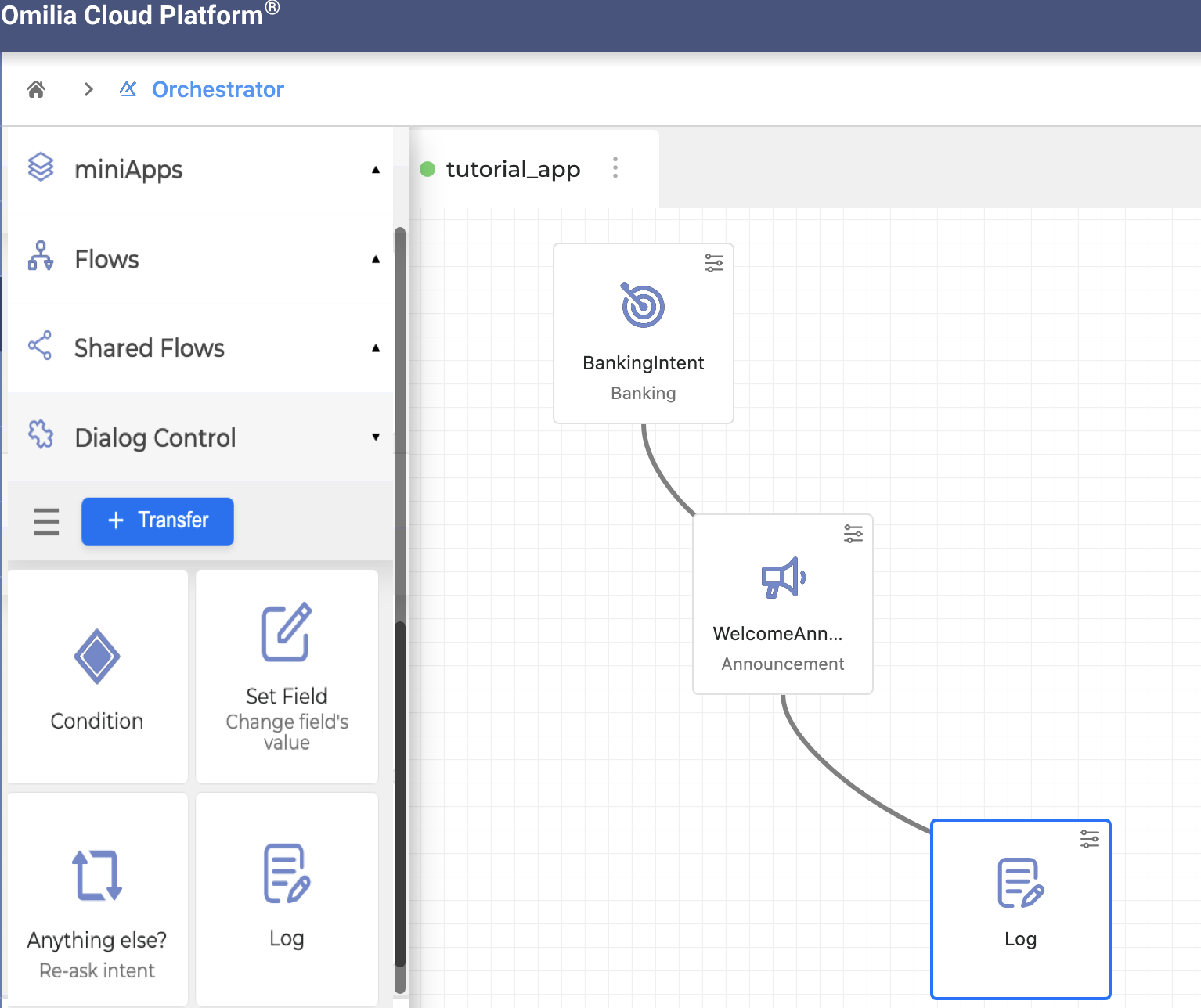Expand the Flows section

point(375,259)
